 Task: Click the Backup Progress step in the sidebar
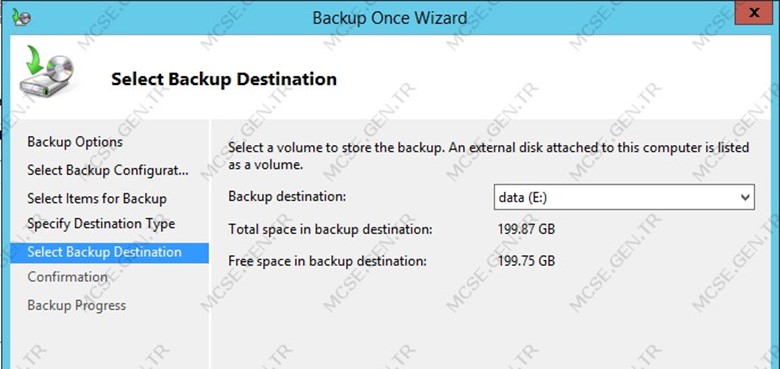coord(77,305)
